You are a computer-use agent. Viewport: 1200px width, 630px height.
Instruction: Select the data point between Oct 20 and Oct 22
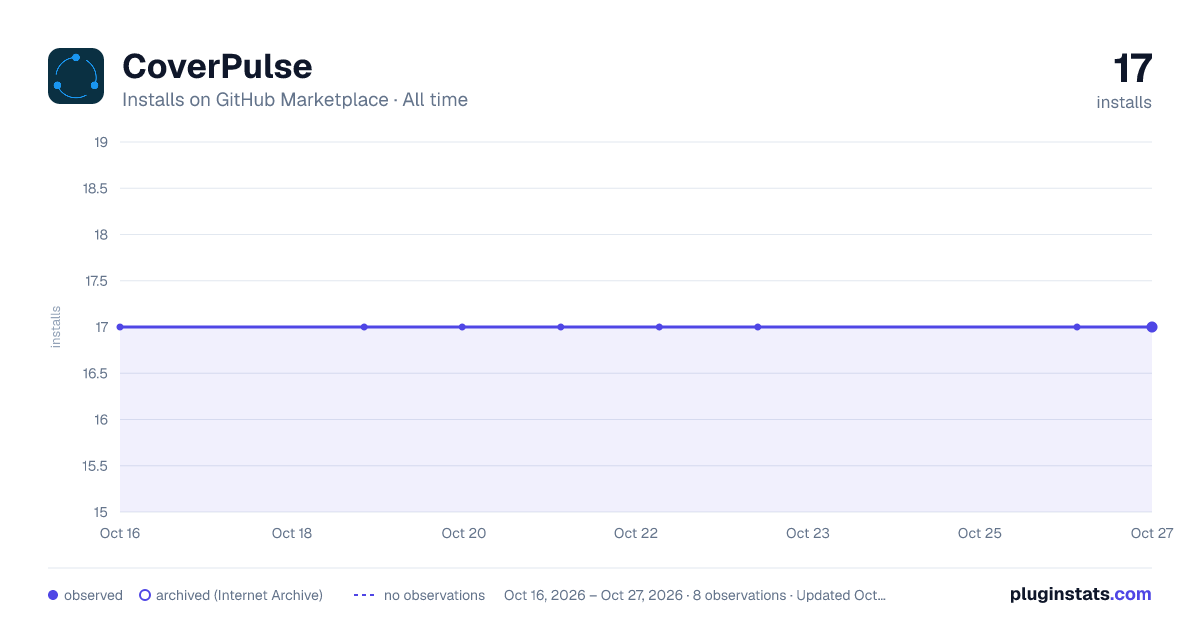[561, 327]
